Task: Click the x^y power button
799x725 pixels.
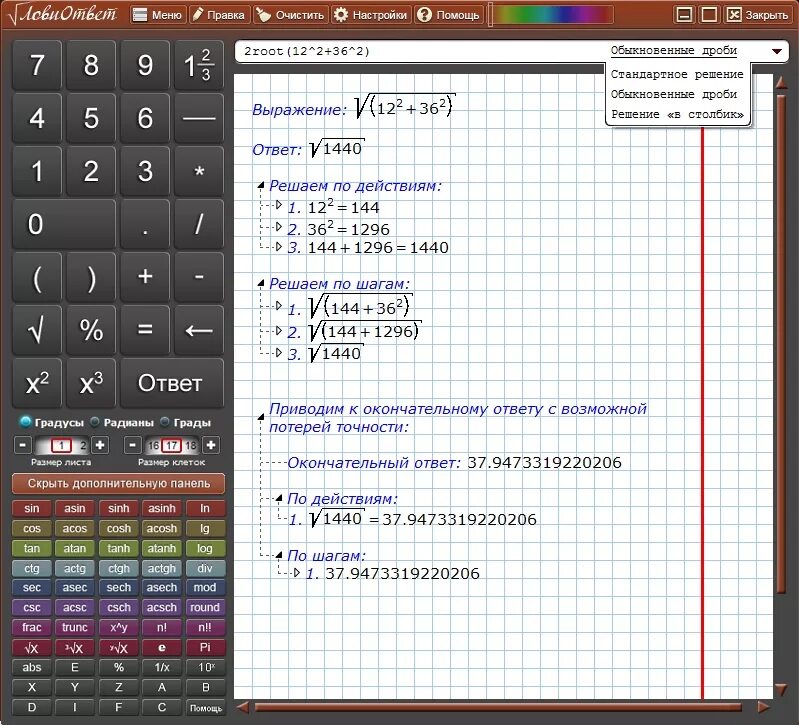Action: [x=118, y=628]
